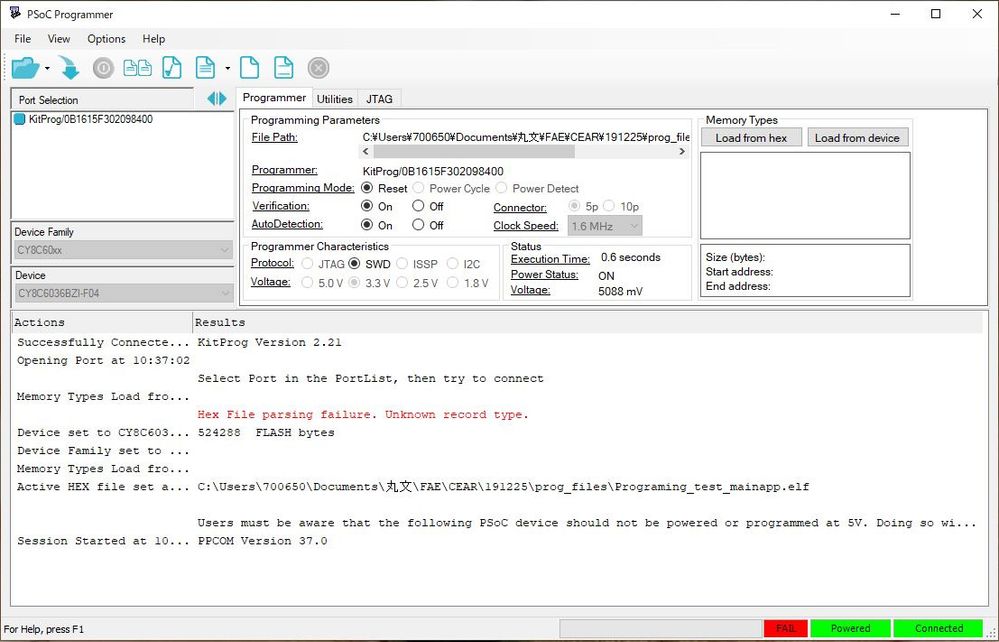Click the red Hex File parsing failure message

pyautogui.click(x=363, y=415)
